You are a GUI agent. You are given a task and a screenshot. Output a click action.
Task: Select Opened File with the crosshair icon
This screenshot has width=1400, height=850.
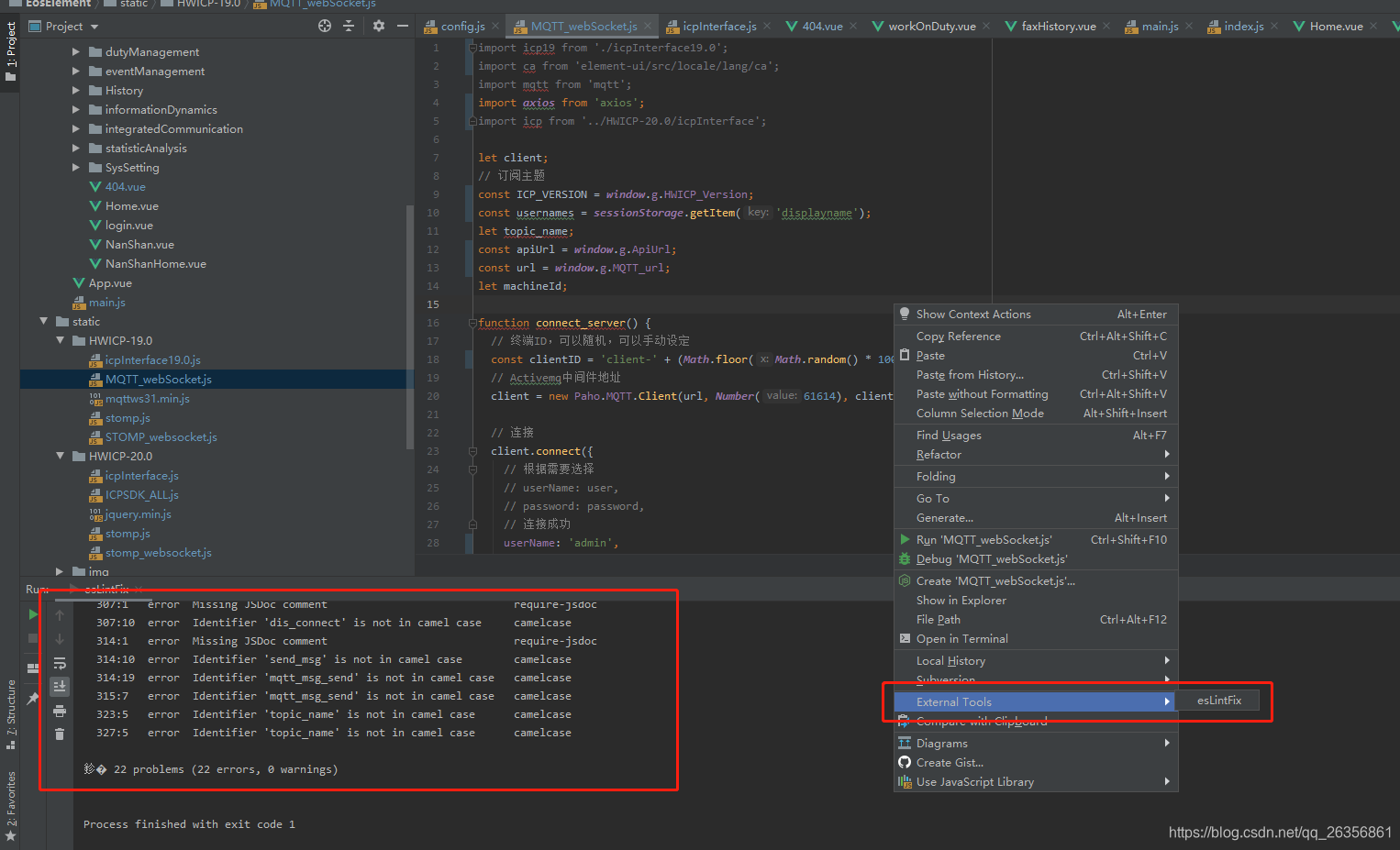coord(326,26)
